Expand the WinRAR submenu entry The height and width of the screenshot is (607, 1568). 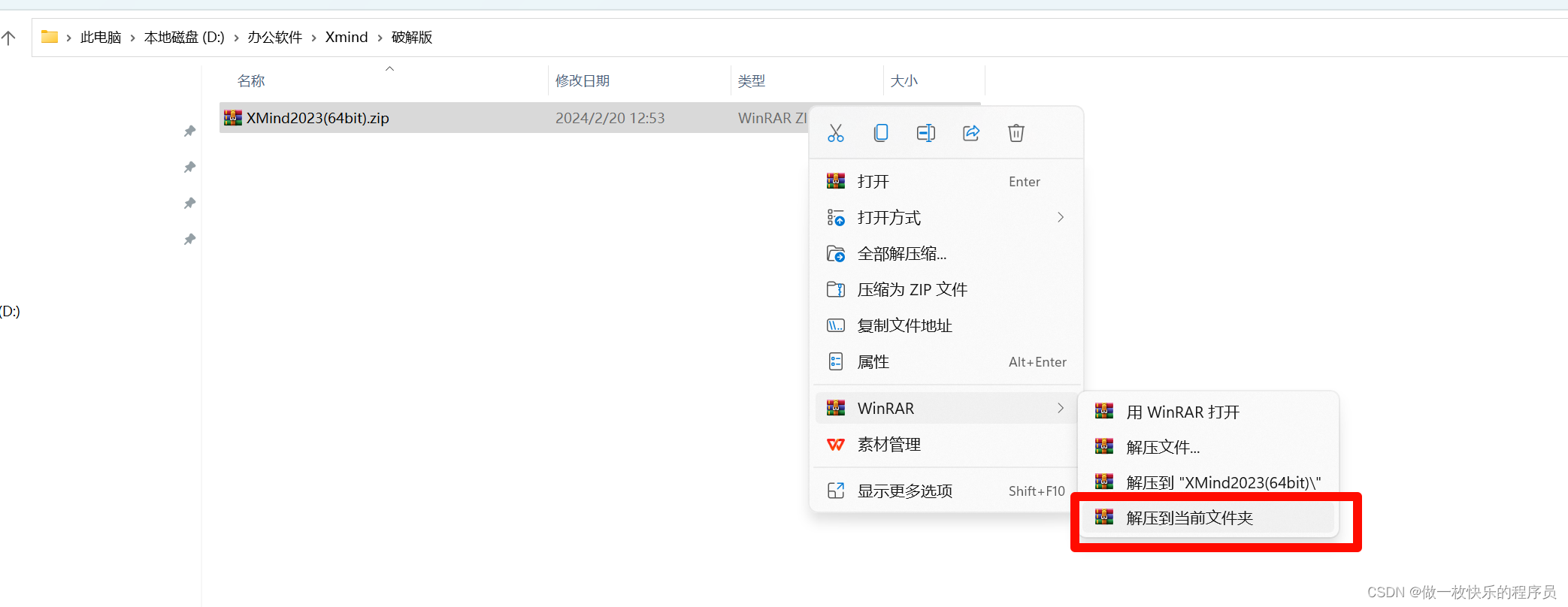946,408
